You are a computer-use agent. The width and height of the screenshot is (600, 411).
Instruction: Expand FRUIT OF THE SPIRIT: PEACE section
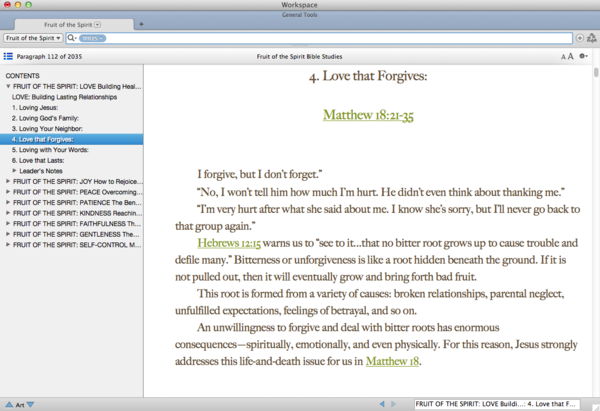(x=8, y=192)
